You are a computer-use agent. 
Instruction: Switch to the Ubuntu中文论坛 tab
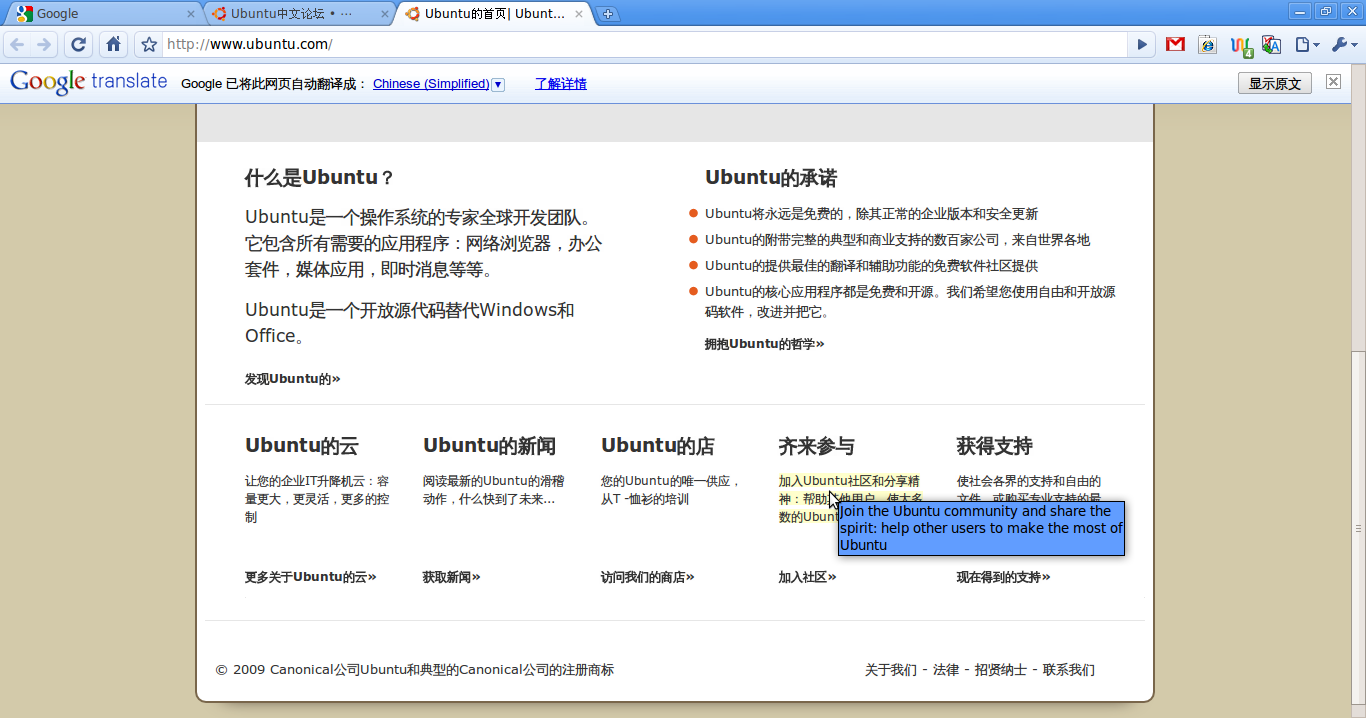[x=299, y=14]
